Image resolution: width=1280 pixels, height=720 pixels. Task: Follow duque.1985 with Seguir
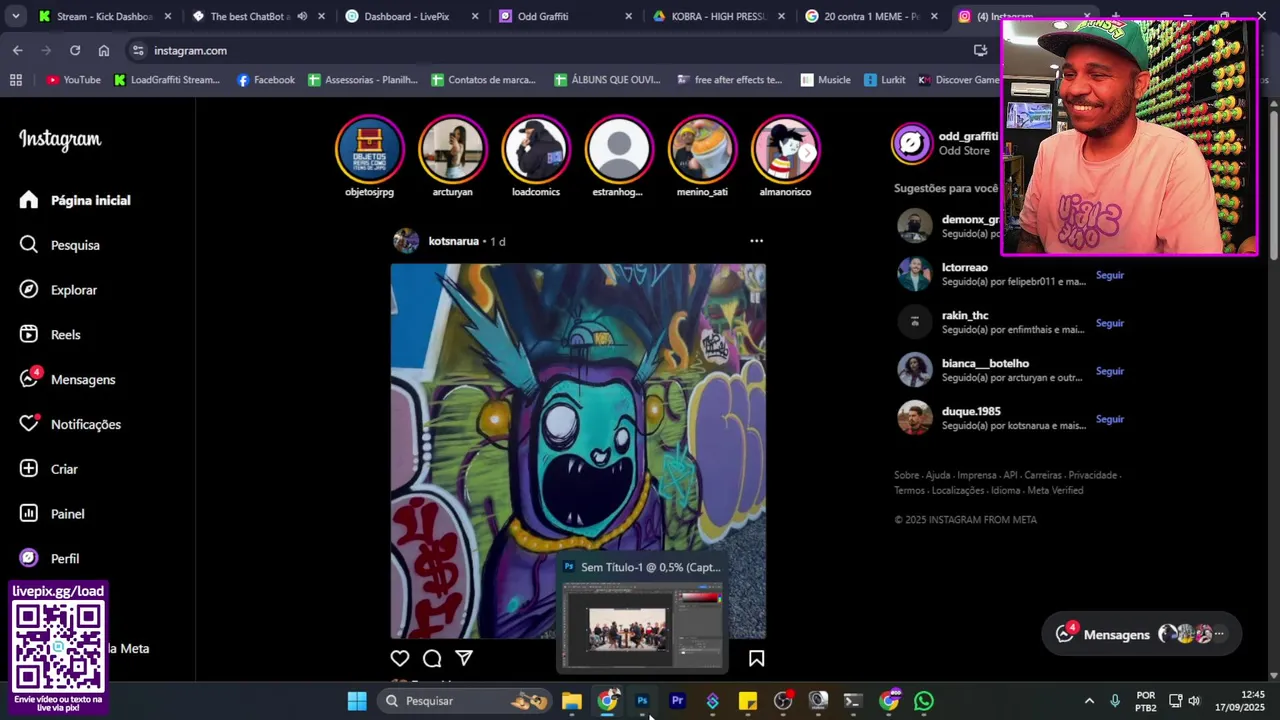(x=1110, y=419)
